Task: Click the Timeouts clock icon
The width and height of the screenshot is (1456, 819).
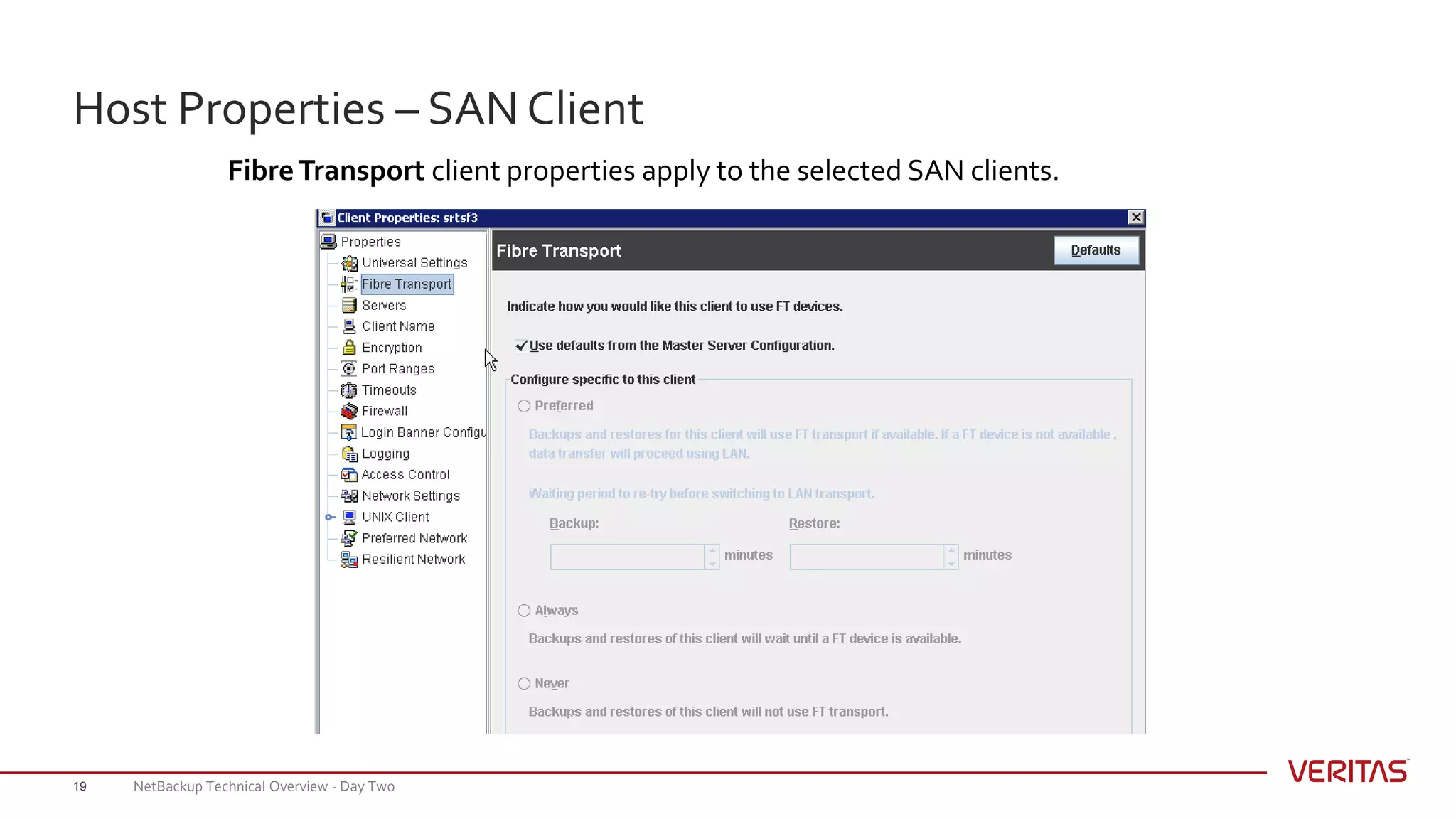Action: click(x=349, y=390)
